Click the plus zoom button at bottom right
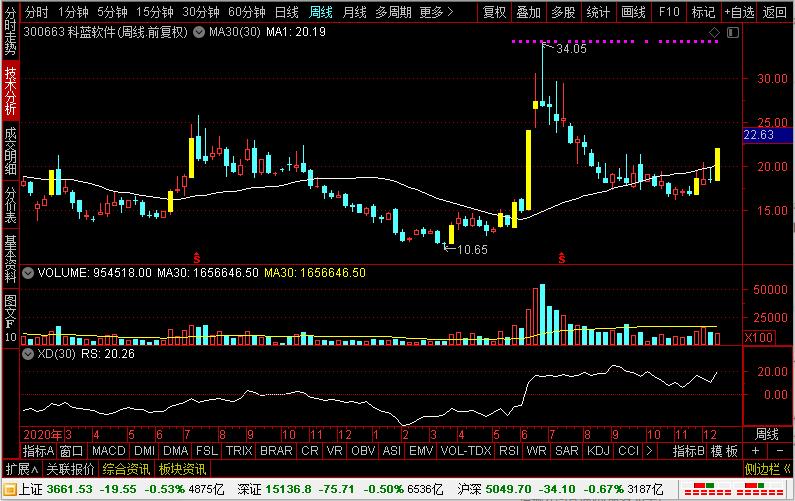This screenshot has width=795, height=501. 755,451
